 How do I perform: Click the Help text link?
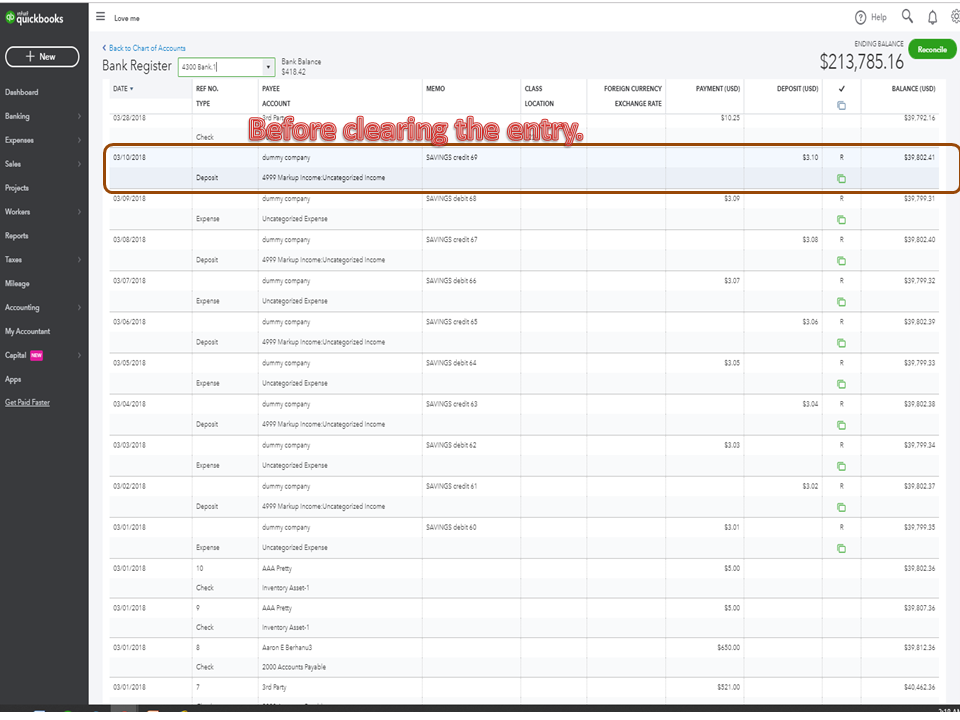(x=879, y=17)
